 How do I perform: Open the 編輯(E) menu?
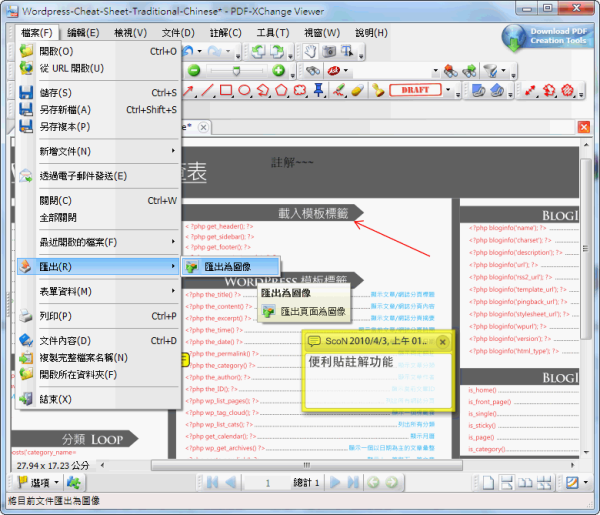(83, 33)
